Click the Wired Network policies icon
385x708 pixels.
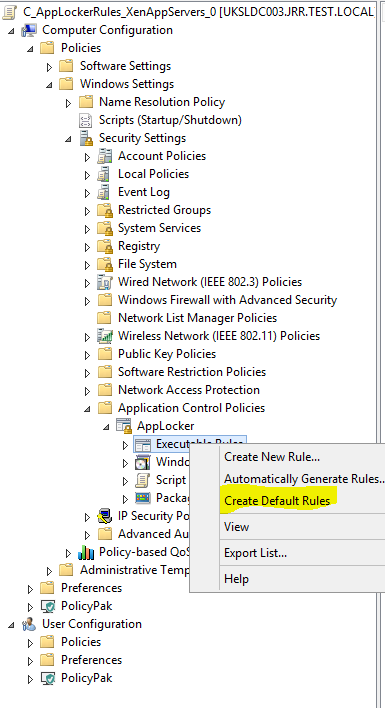pos(105,283)
